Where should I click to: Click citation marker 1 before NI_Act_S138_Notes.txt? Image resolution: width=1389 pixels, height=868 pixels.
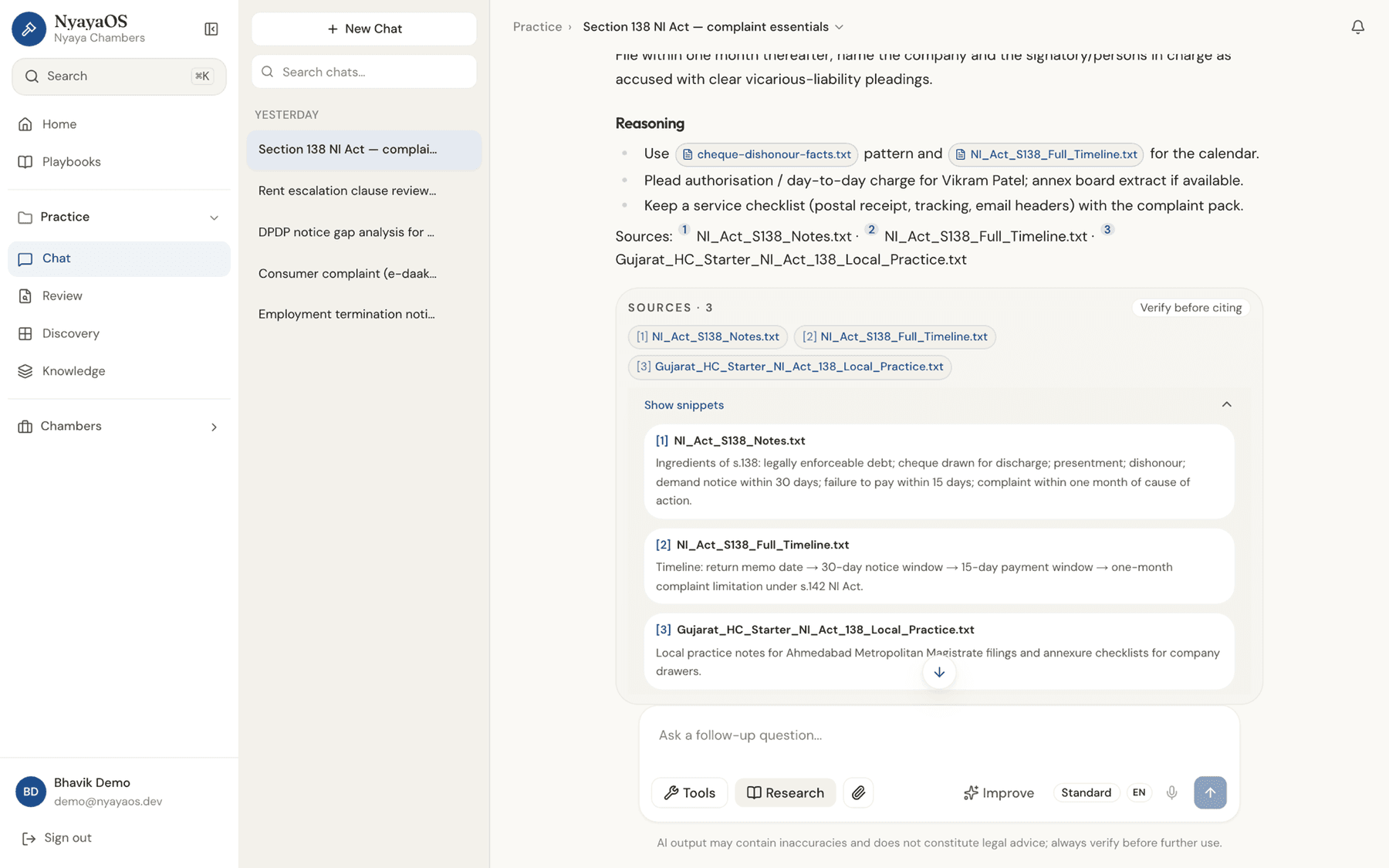click(x=684, y=229)
